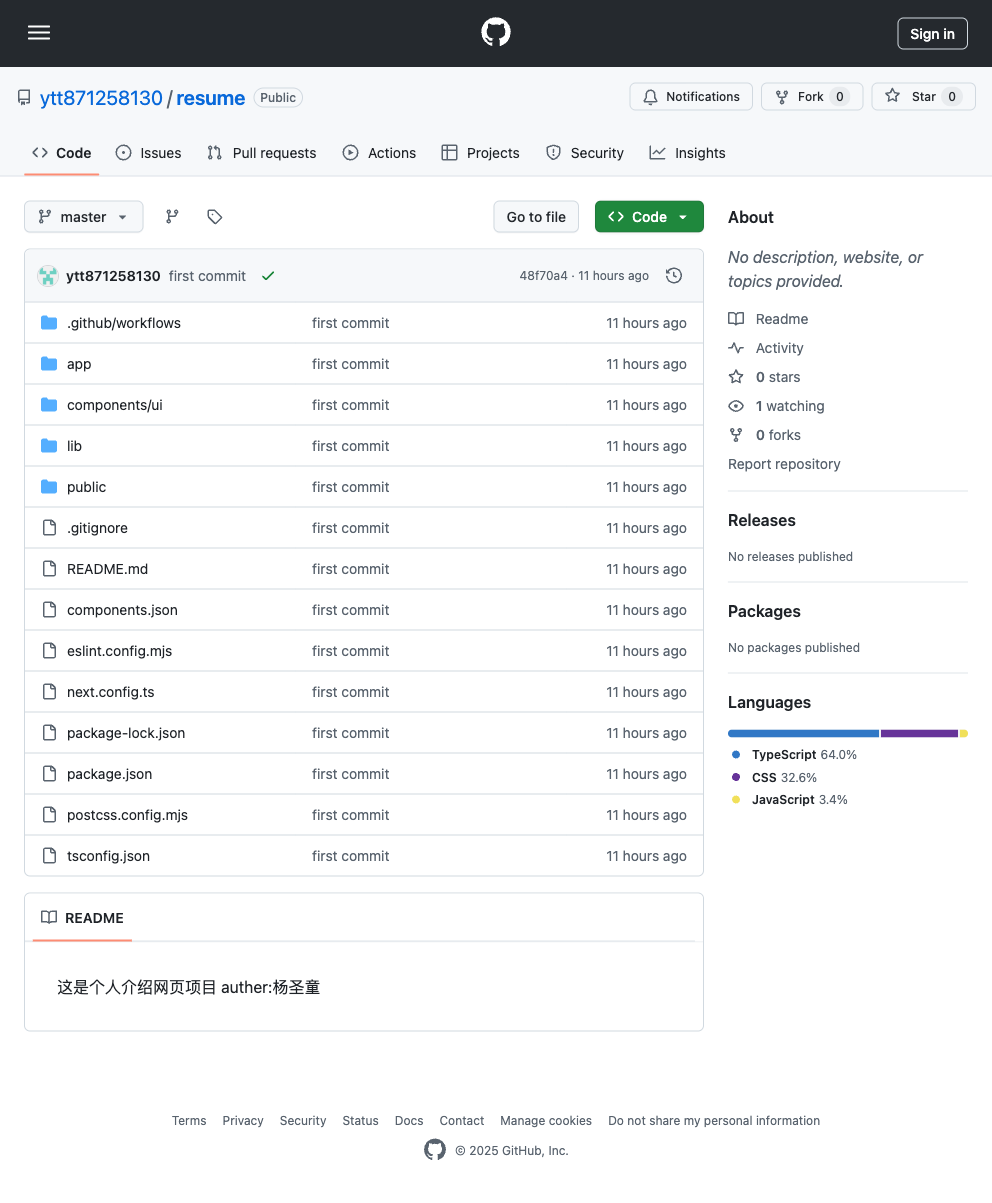Open the master branch dropdown
This screenshot has width=992, height=1203.
coord(84,217)
